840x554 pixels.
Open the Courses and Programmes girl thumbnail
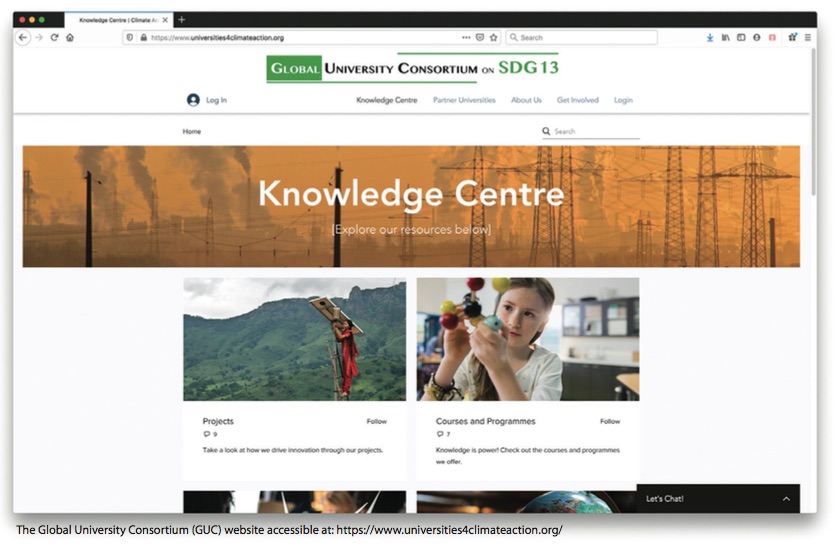[x=528, y=339]
